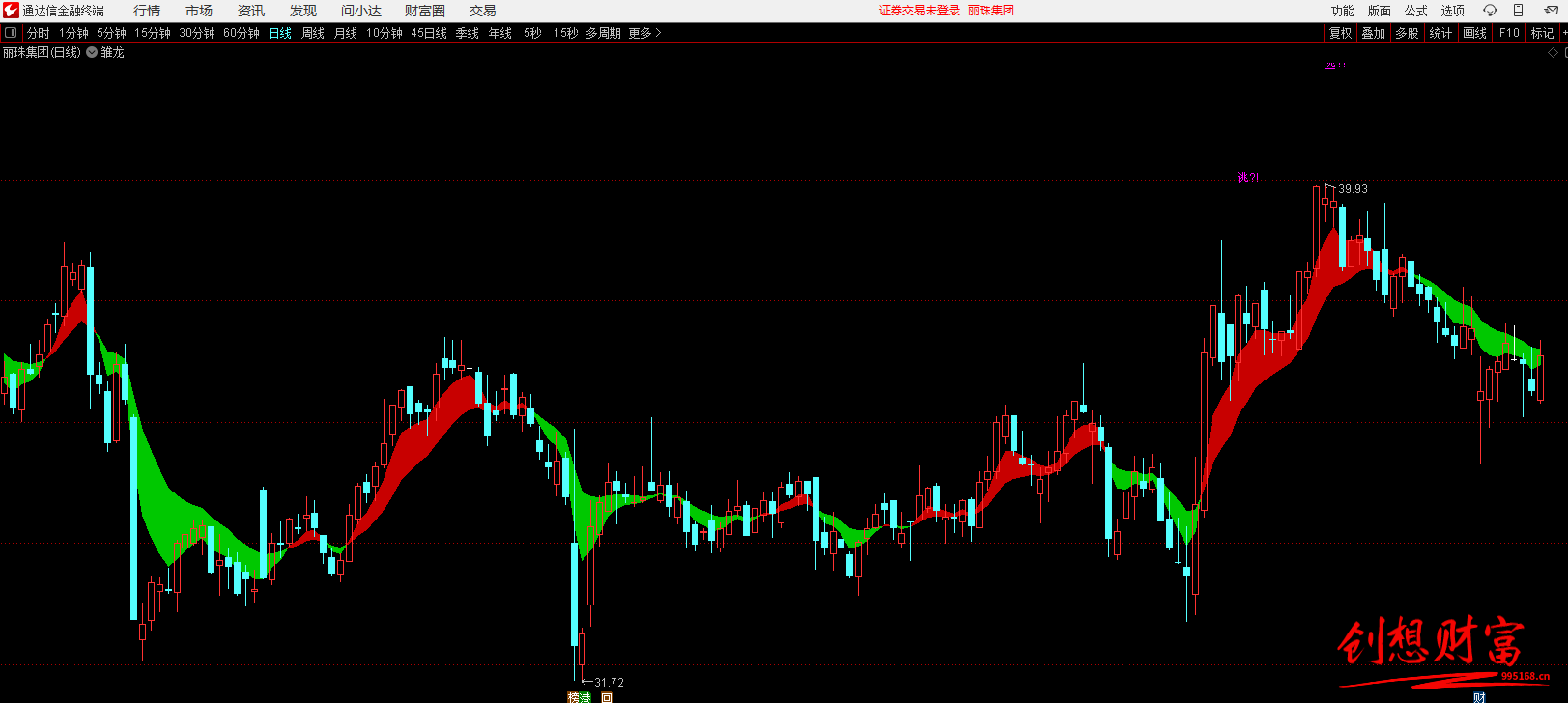
Task: Toggle 叠加 overlay mode
Action: 1373,33
